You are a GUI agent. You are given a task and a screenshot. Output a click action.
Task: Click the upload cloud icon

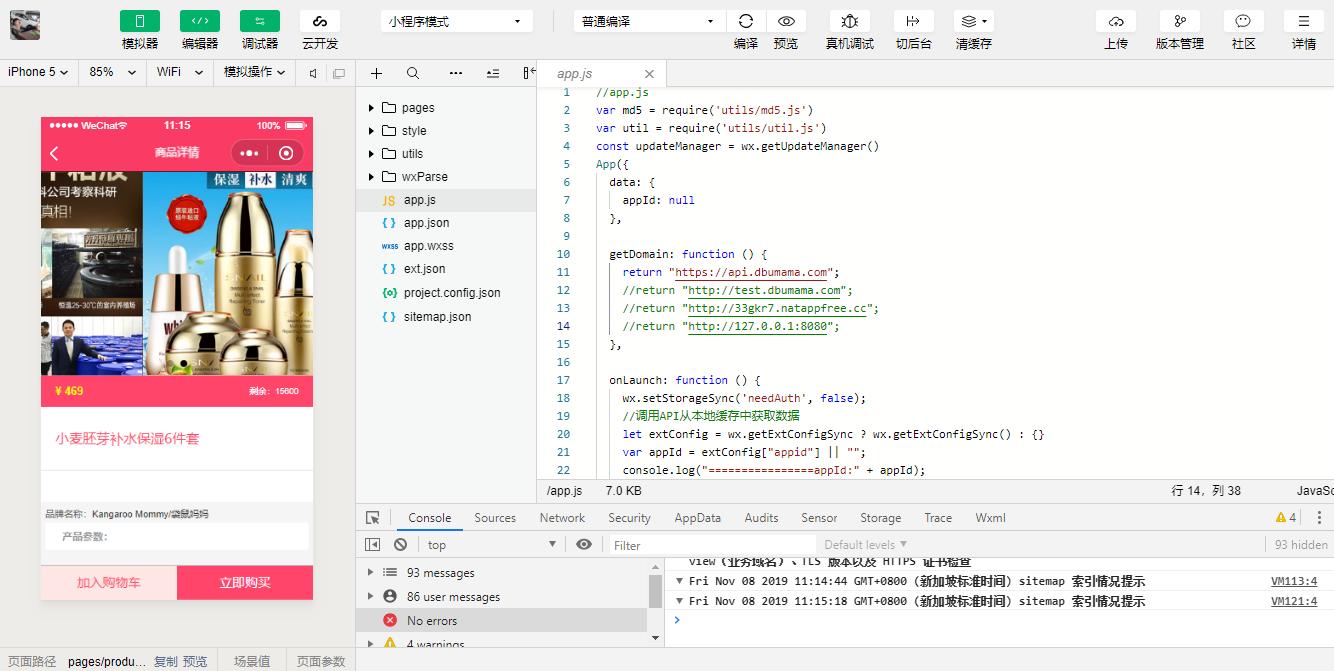point(1115,21)
